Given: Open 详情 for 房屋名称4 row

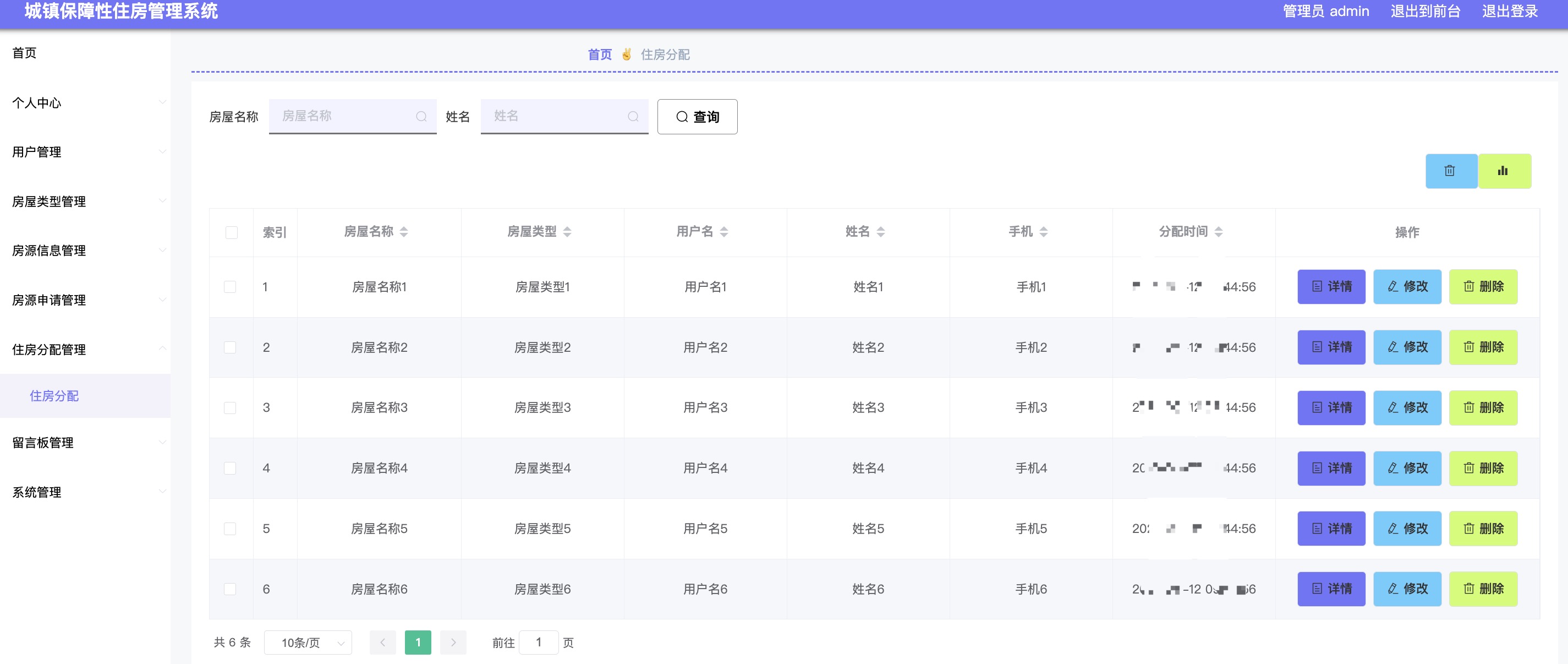Looking at the screenshot, I should click(x=1331, y=468).
